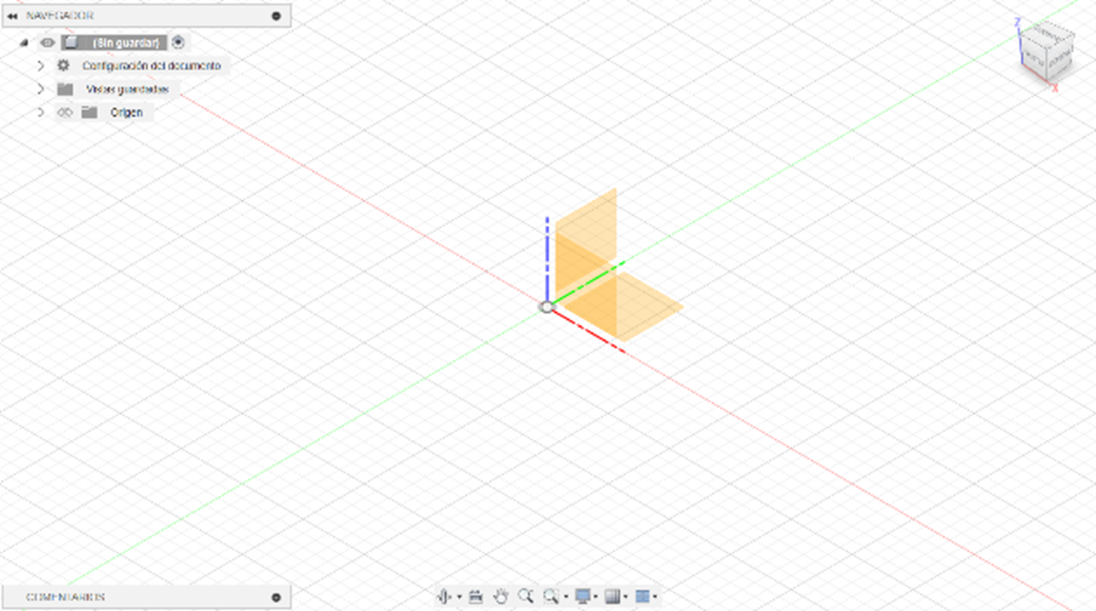Select the Zoom Window tool
This screenshot has height=611, width=1096.
pyautogui.click(x=551, y=596)
